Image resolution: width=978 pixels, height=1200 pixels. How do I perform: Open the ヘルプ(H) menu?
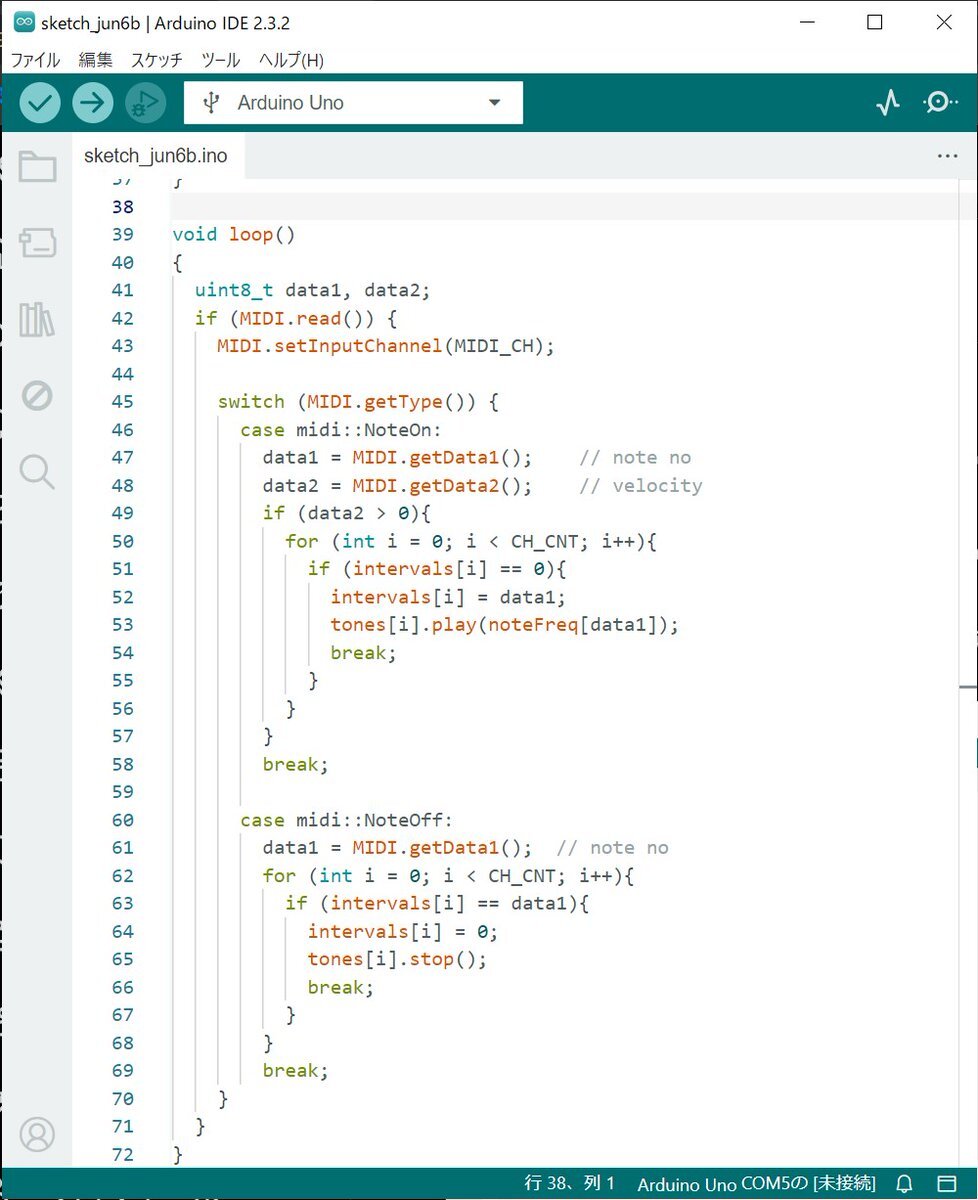[291, 60]
